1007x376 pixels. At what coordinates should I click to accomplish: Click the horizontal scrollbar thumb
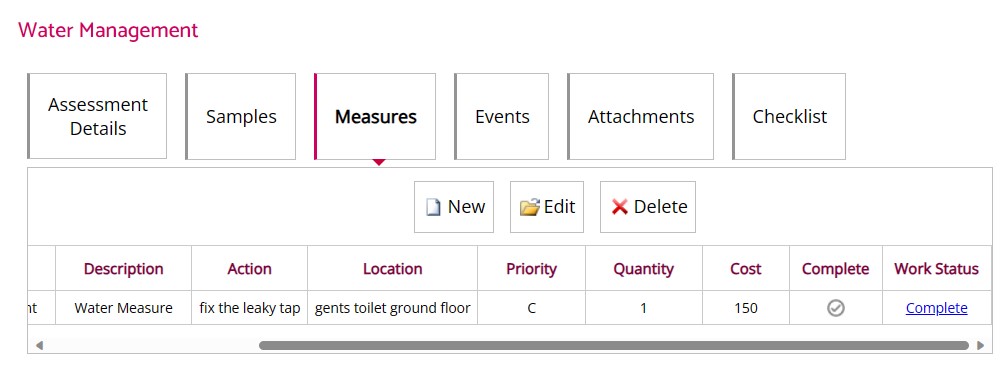pos(613,346)
